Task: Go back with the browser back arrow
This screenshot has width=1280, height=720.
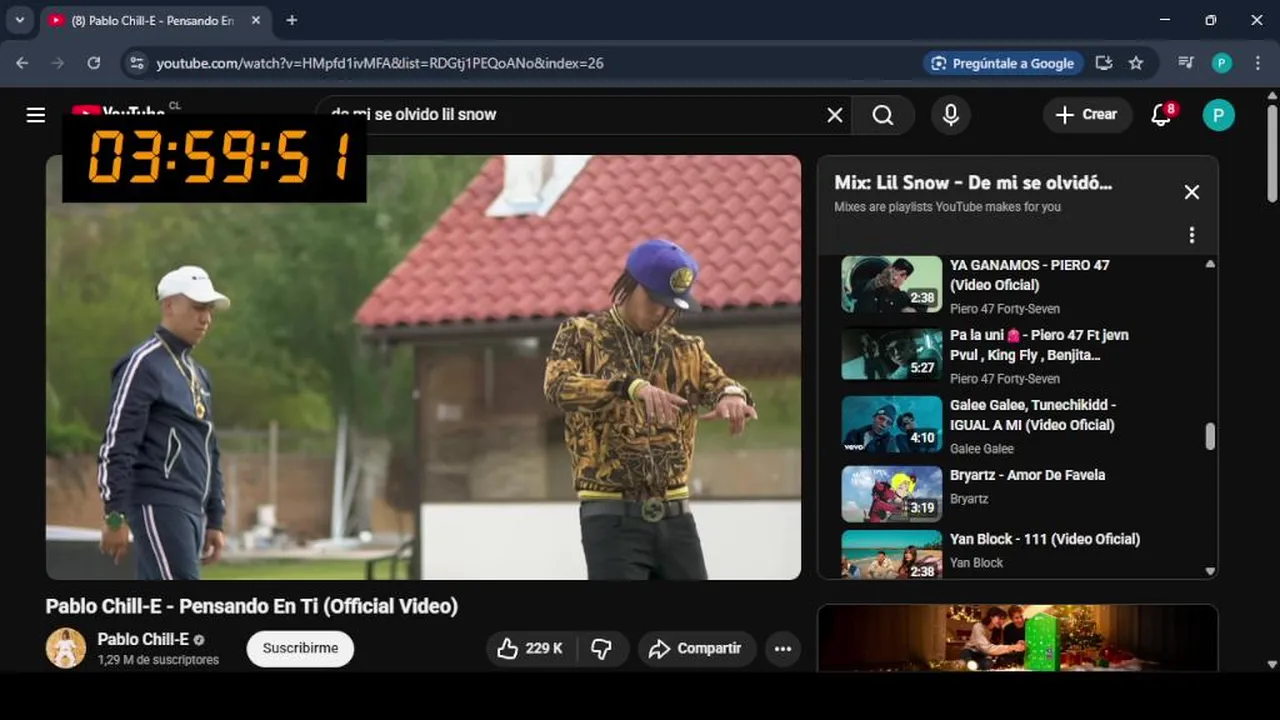Action: (x=22, y=63)
